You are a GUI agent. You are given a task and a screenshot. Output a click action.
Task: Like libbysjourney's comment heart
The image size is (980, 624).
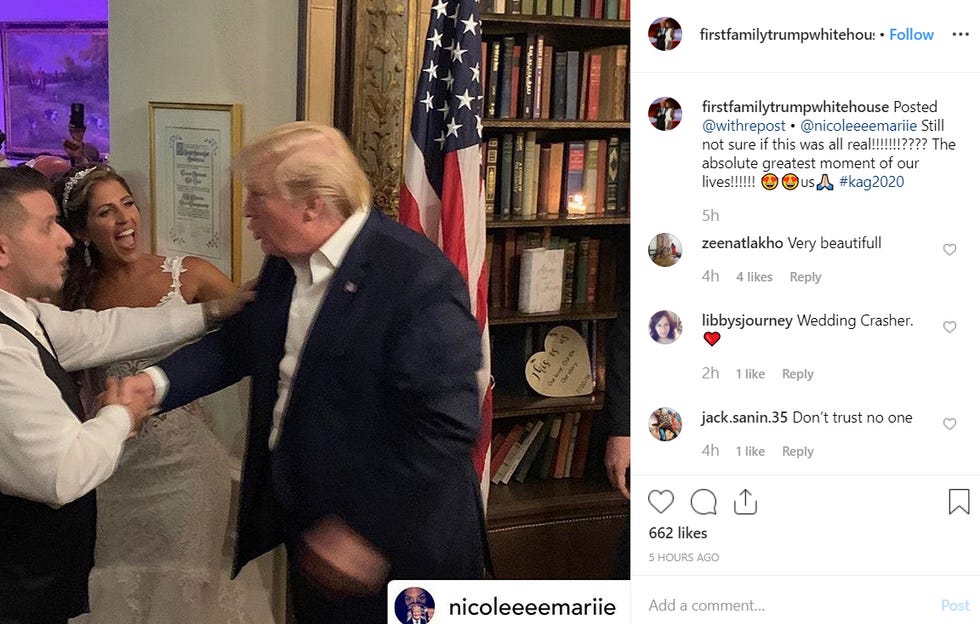coord(949,327)
